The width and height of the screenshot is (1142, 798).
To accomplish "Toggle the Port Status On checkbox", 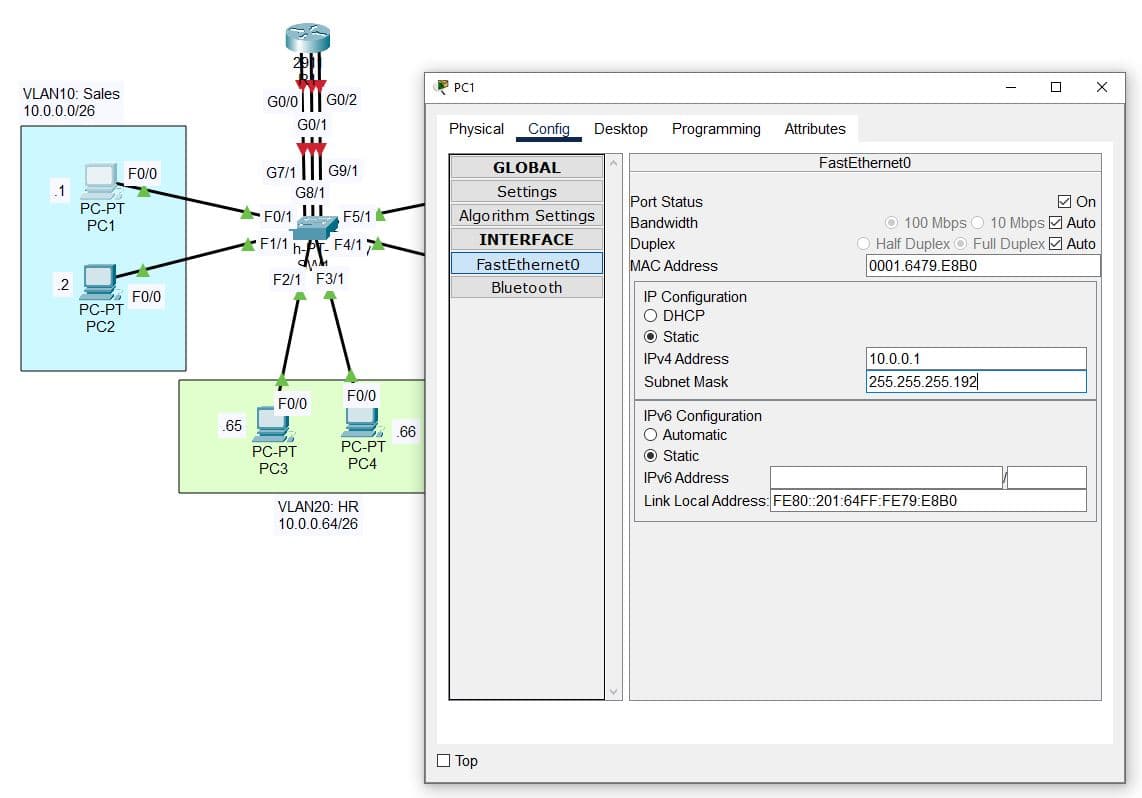I will click(1064, 202).
